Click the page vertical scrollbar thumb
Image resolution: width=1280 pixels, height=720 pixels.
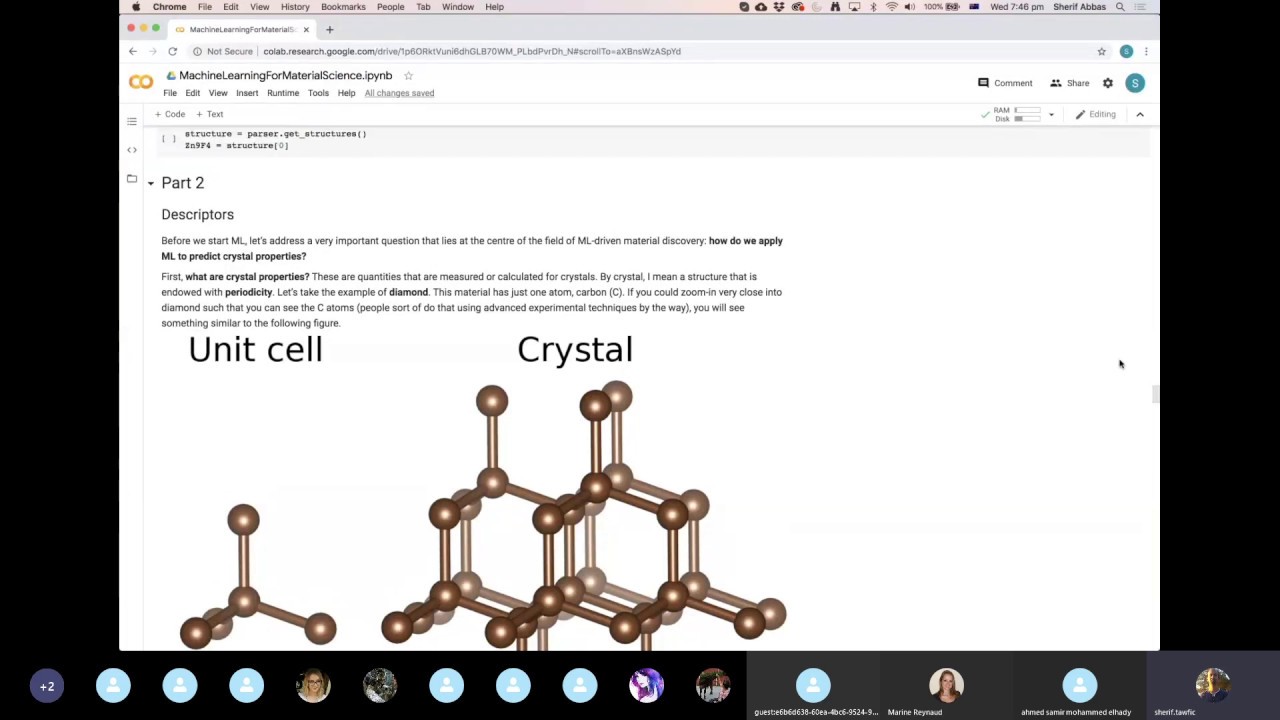(1154, 394)
